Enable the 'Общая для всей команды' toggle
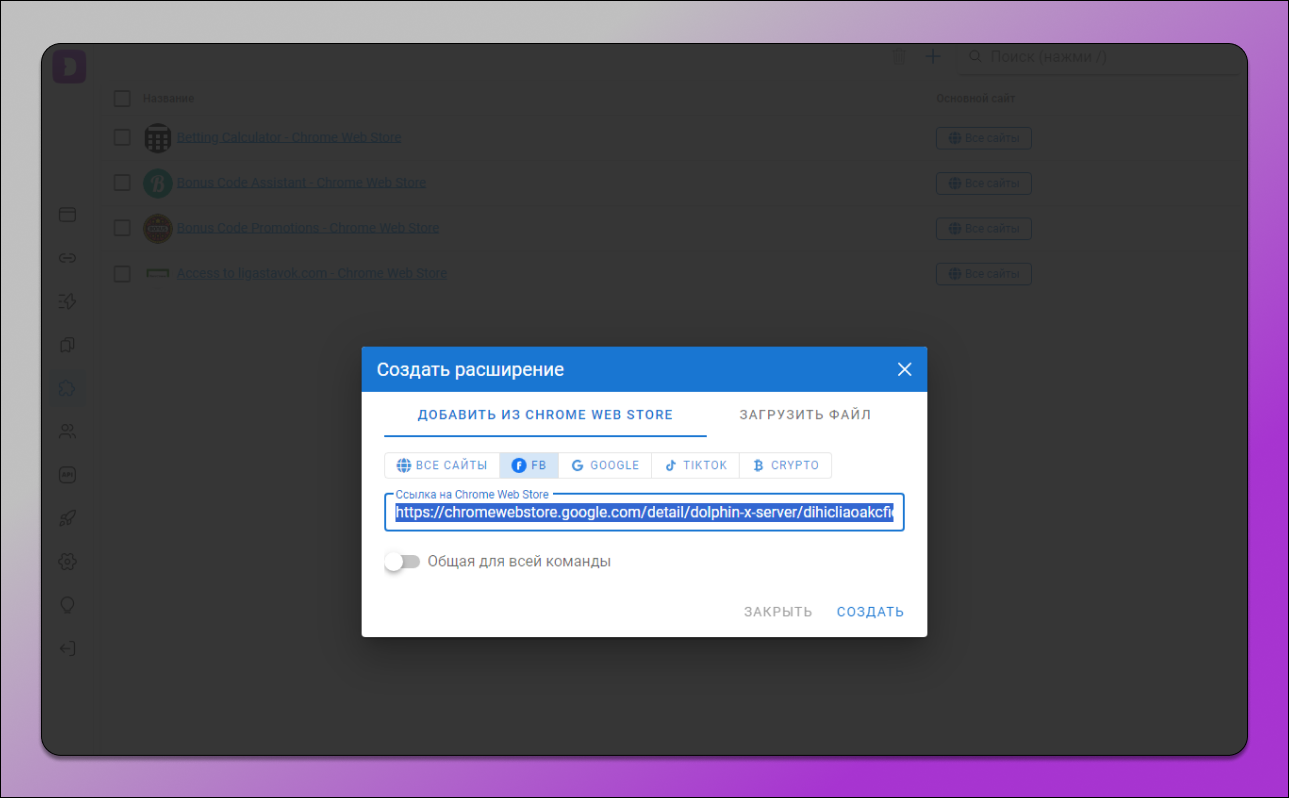The width and height of the screenshot is (1289, 798). click(402, 562)
